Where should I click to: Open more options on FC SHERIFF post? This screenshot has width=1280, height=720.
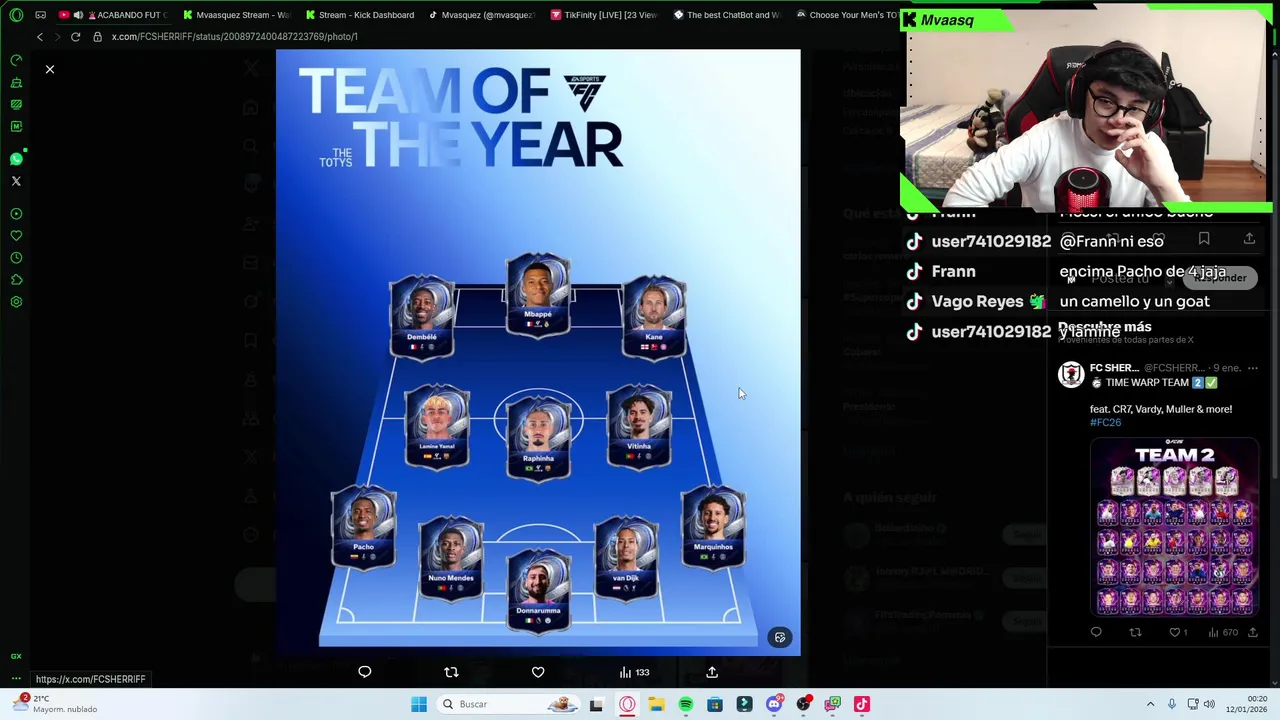tap(1252, 368)
